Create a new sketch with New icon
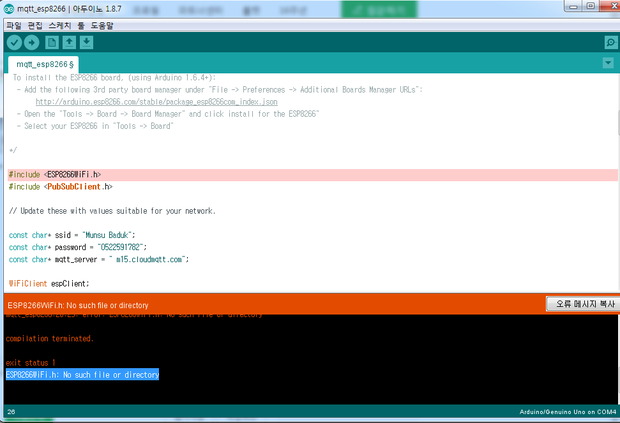620x423 pixels. click(51, 42)
